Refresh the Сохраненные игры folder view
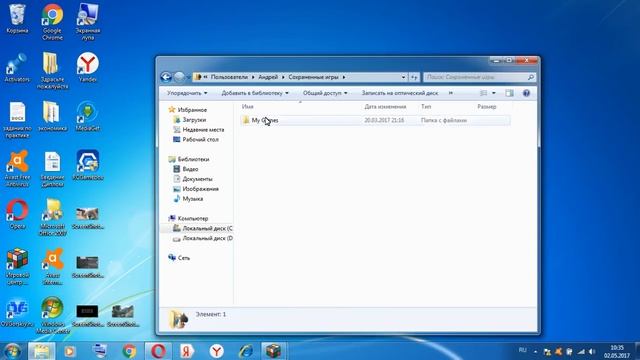The image size is (640, 360). coord(414,77)
